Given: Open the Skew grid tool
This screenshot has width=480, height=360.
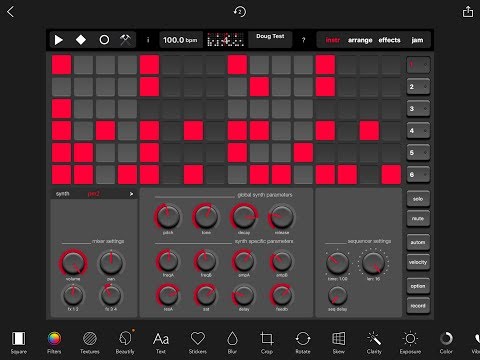Looking at the screenshot, I should click(x=338, y=342).
